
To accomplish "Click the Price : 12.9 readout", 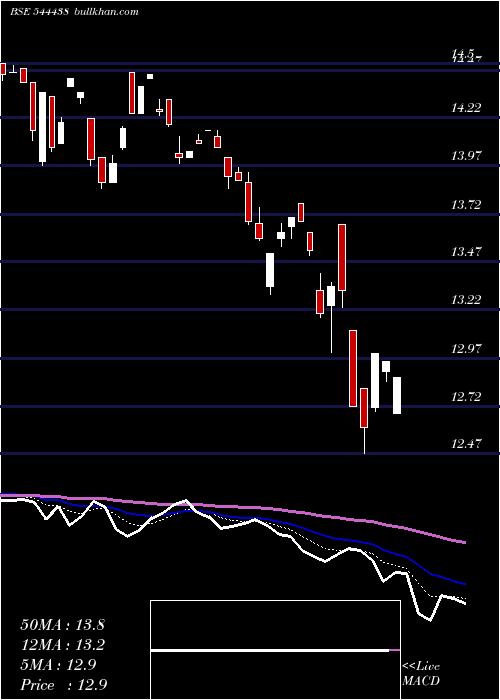I will (63, 685).
